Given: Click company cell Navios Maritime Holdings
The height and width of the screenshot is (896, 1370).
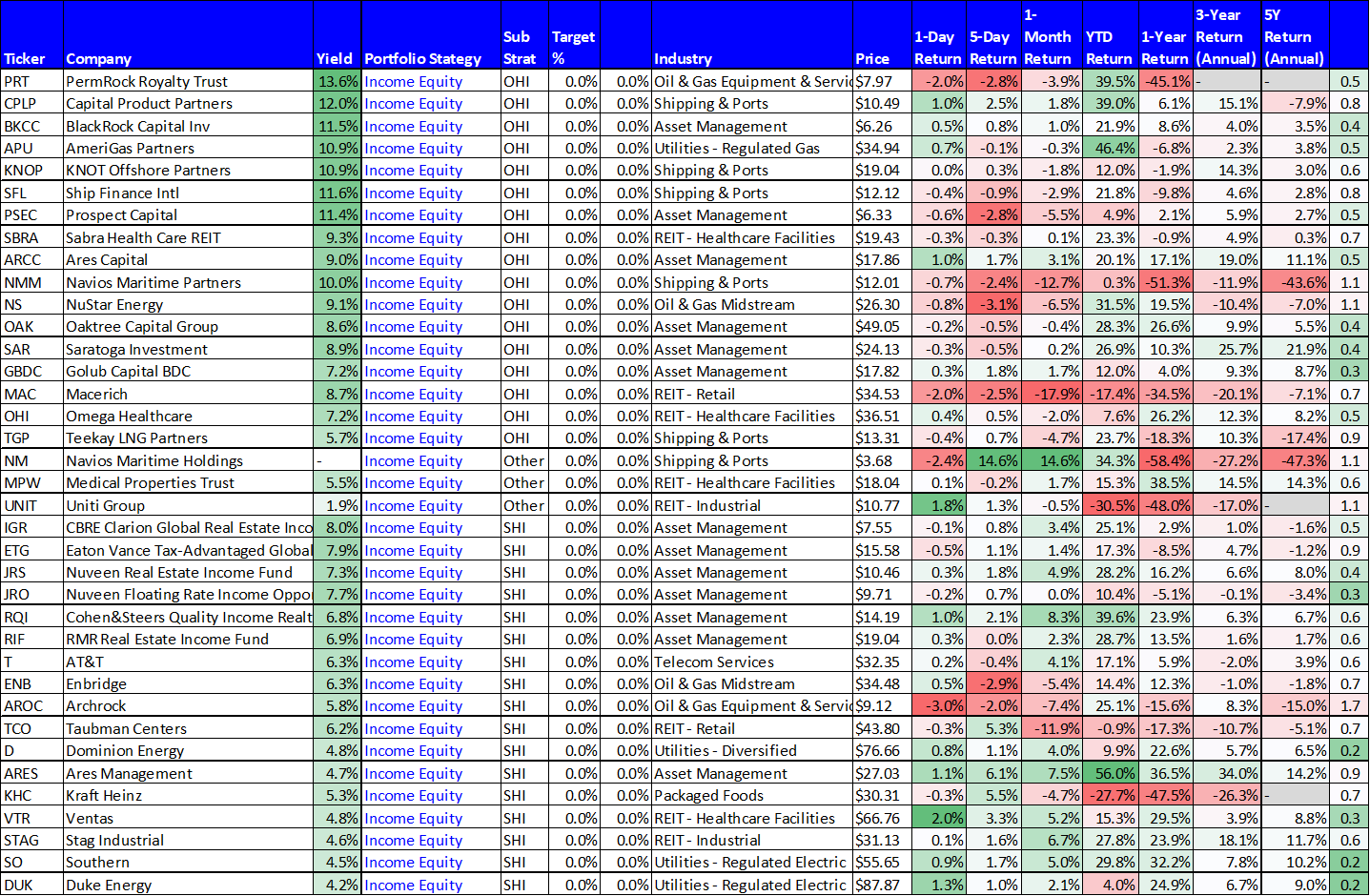Looking at the screenshot, I should 188,461.
